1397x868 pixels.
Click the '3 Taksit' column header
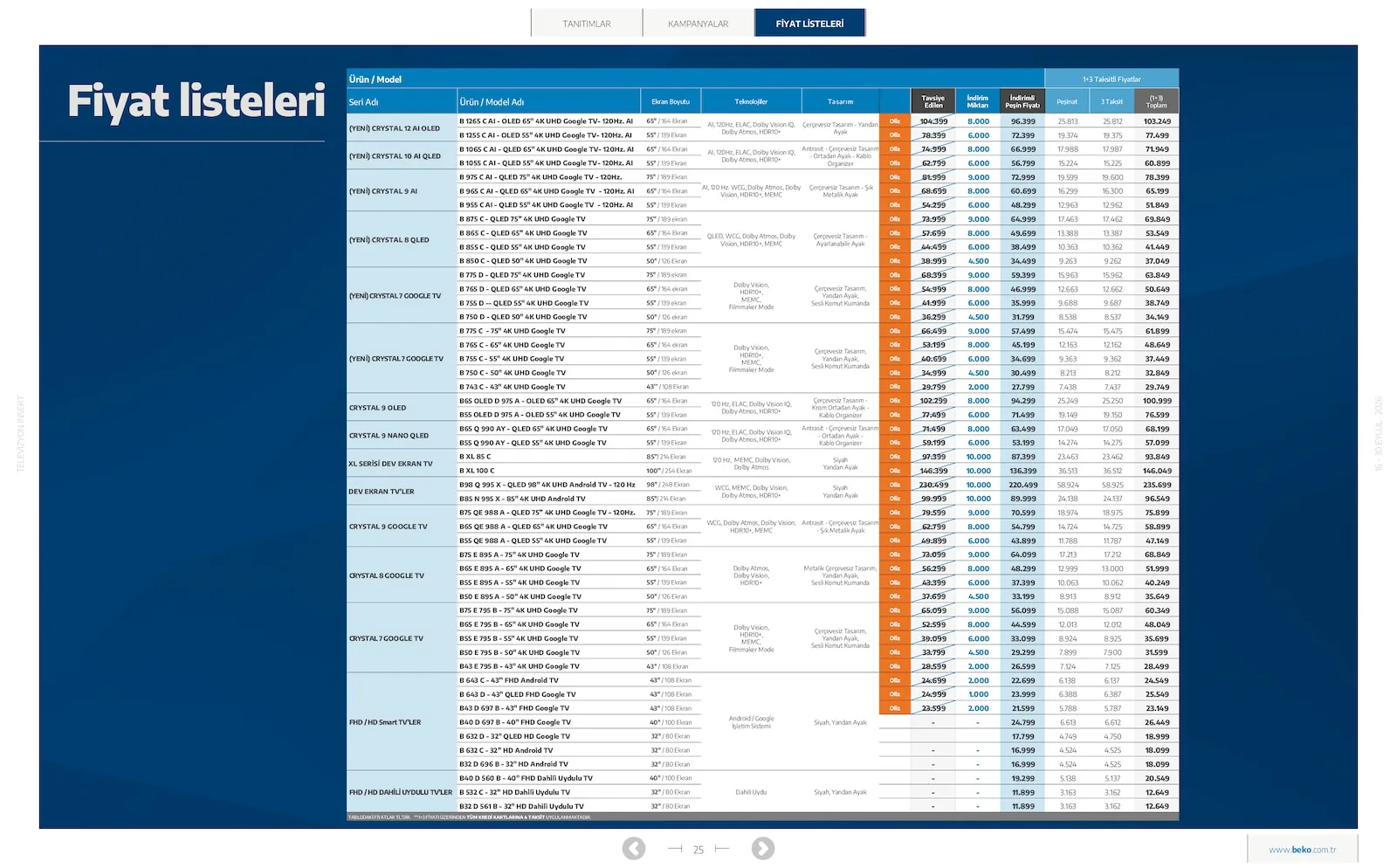tap(1111, 102)
